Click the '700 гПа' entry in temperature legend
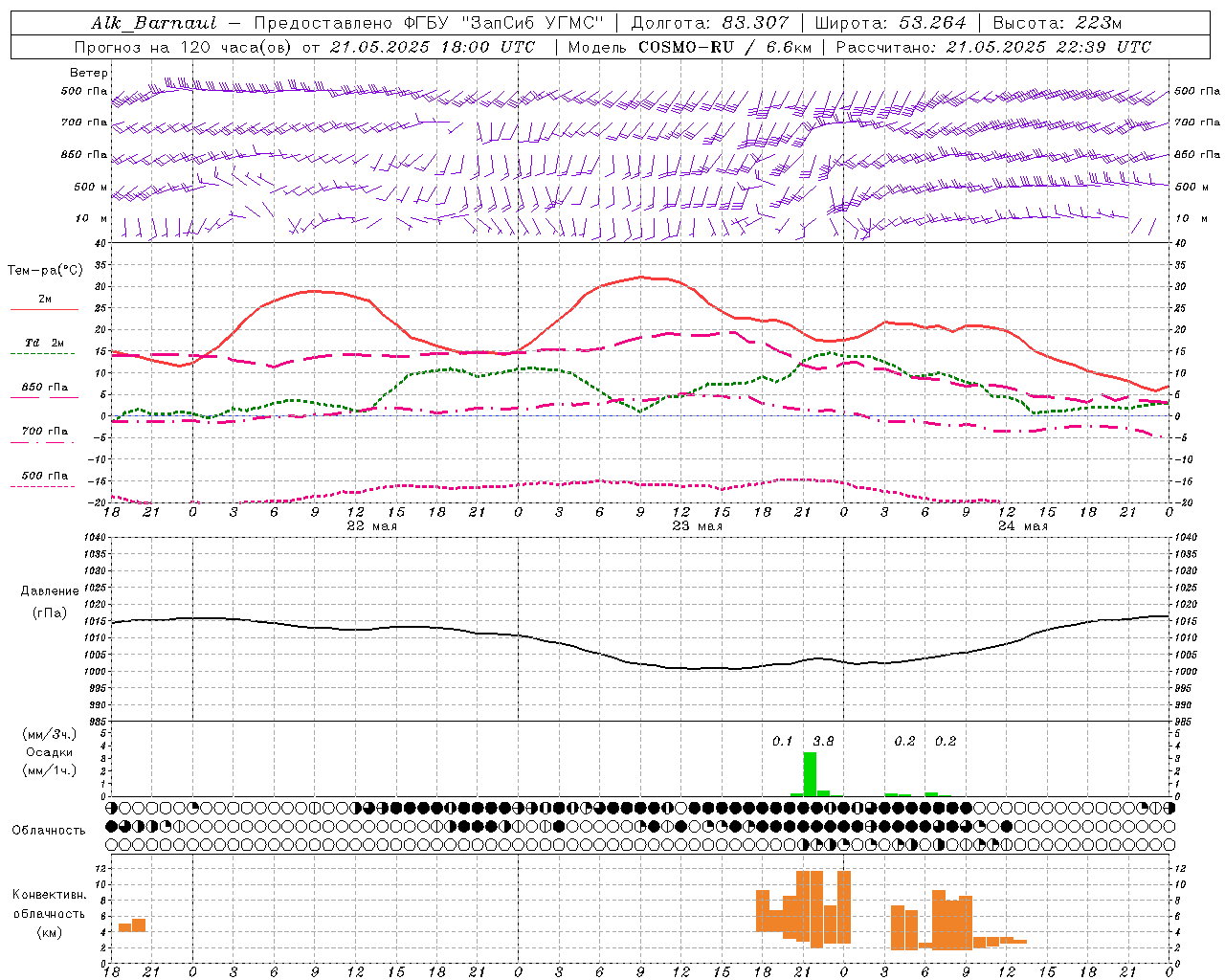The height and width of the screenshot is (980, 1225). [45, 432]
